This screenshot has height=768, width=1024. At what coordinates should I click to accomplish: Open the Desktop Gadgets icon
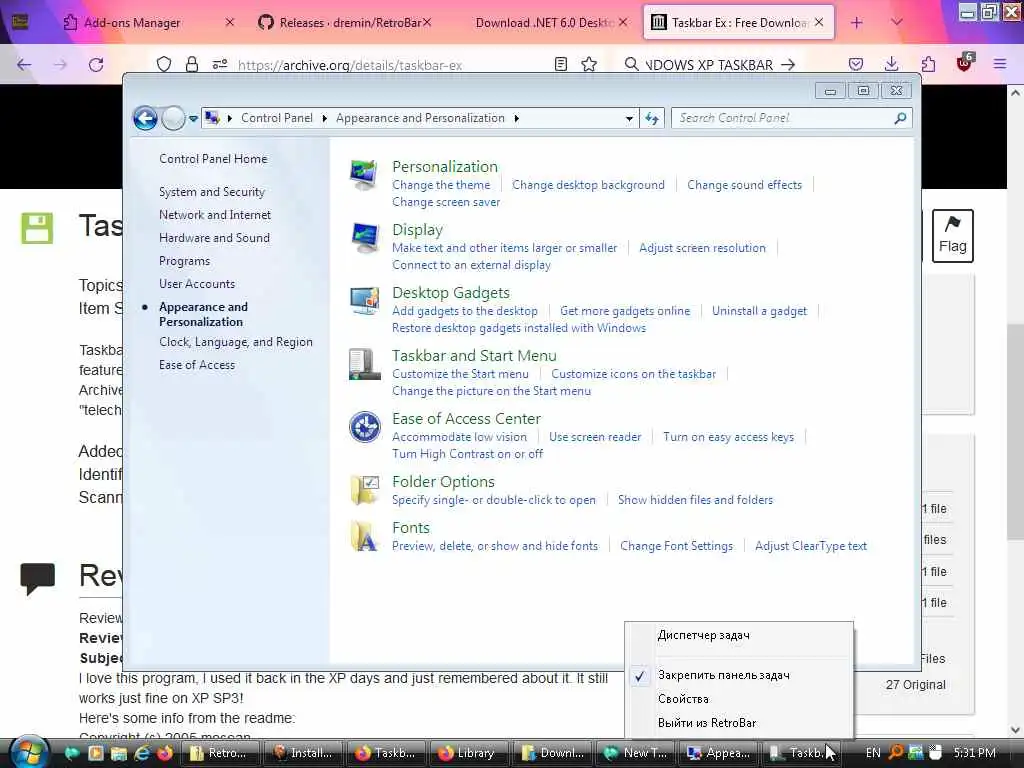(x=364, y=300)
